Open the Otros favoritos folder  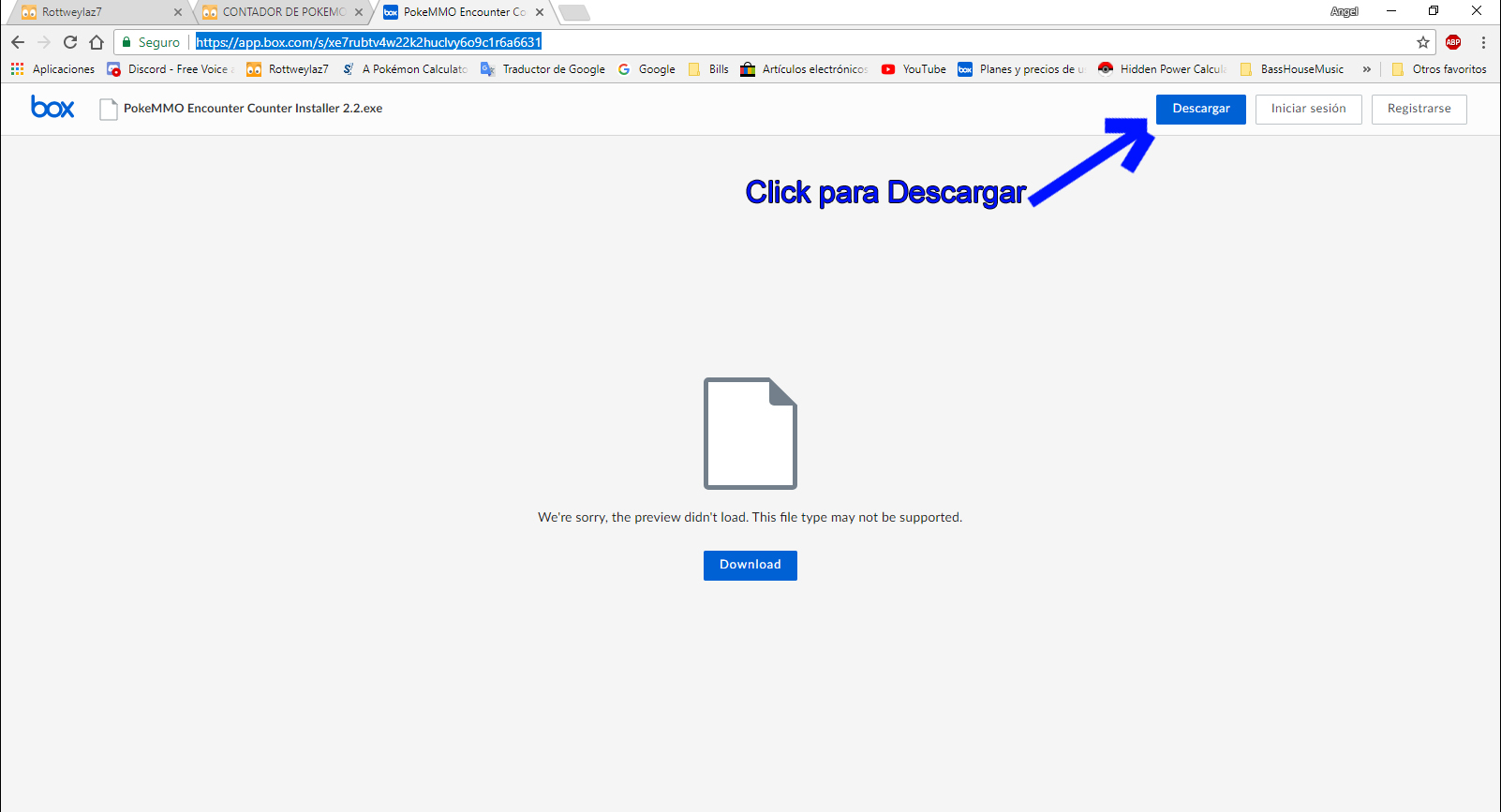point(1439,69)
